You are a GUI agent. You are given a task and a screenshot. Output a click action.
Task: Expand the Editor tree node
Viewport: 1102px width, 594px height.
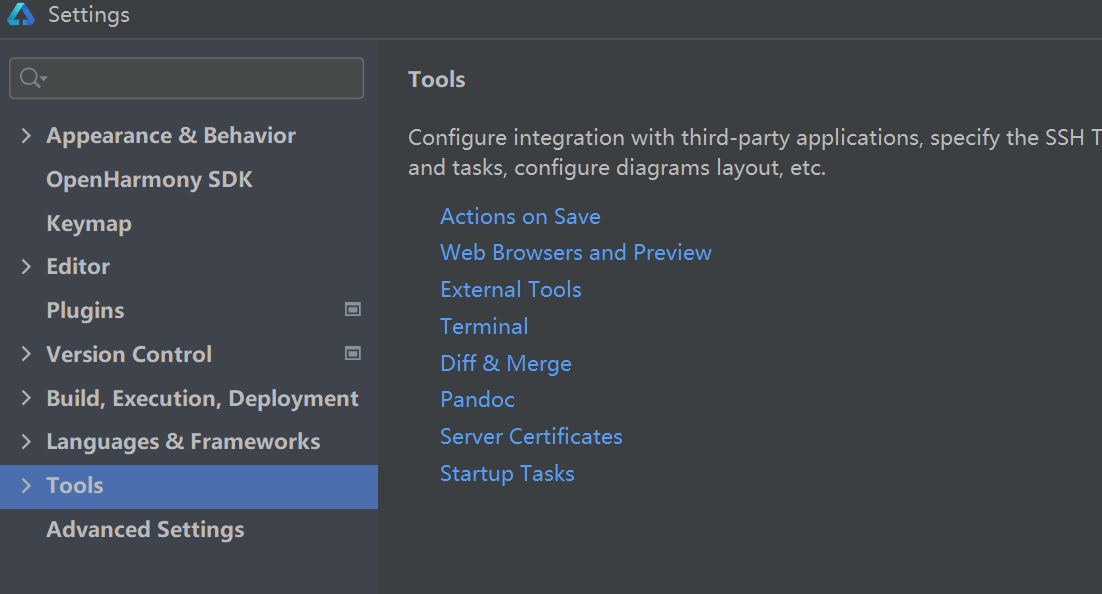pyautogui.click(x=26, y=266)
